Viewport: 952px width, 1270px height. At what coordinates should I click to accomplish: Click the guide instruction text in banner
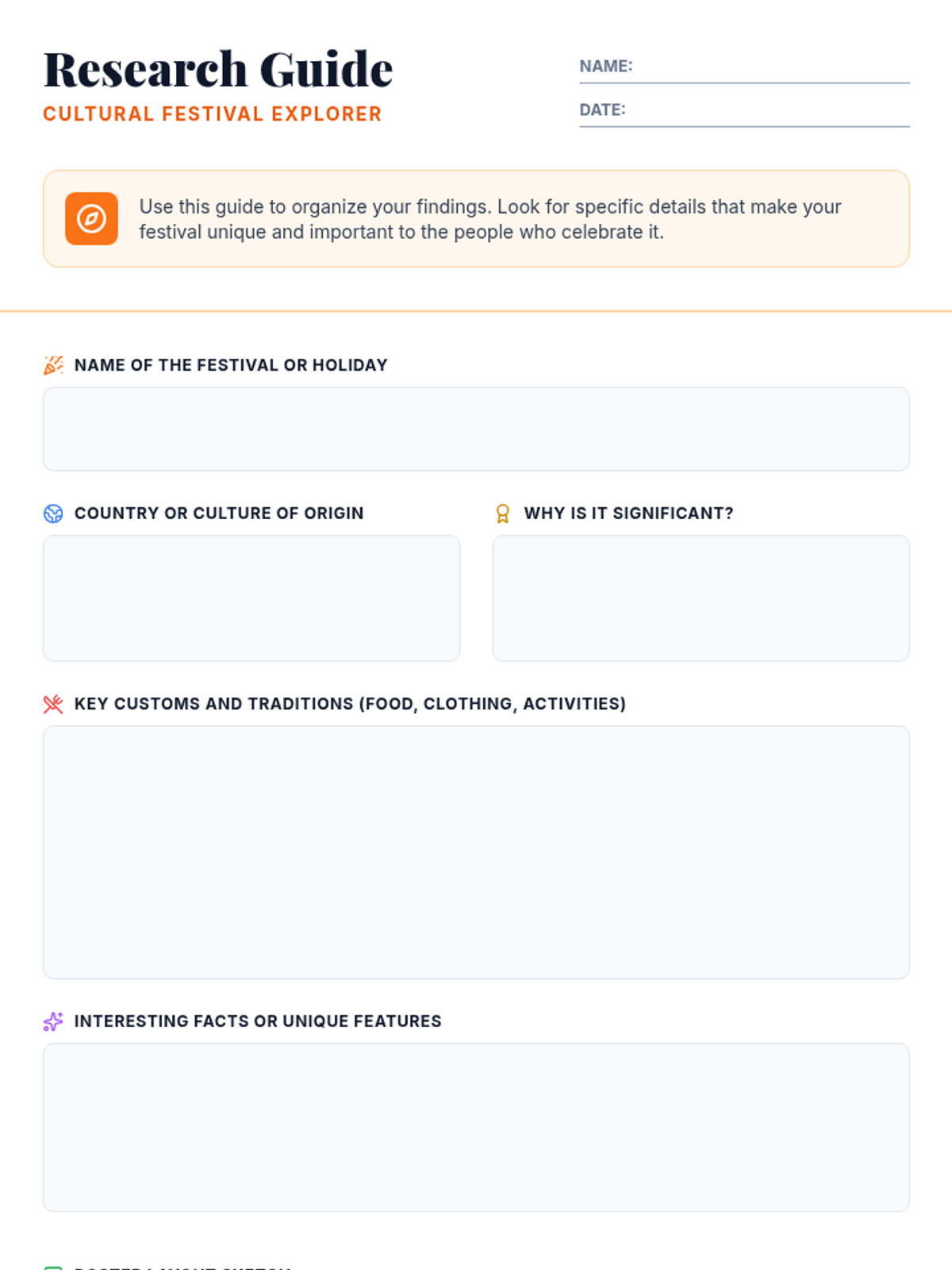[489, 219]
